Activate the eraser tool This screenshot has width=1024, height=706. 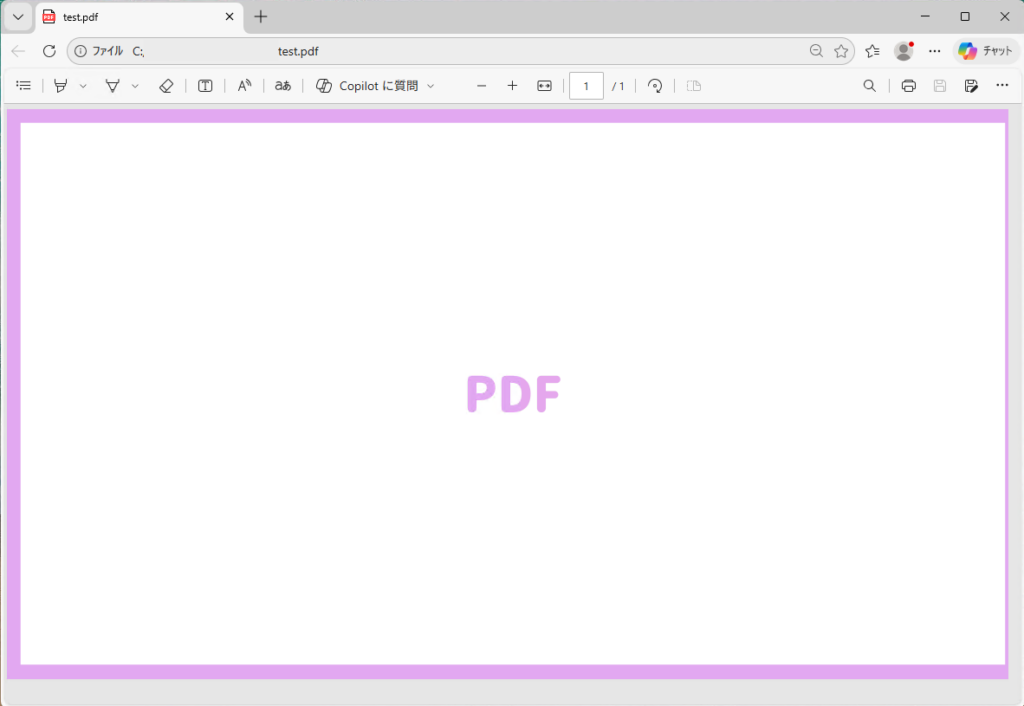click(166, 86)
